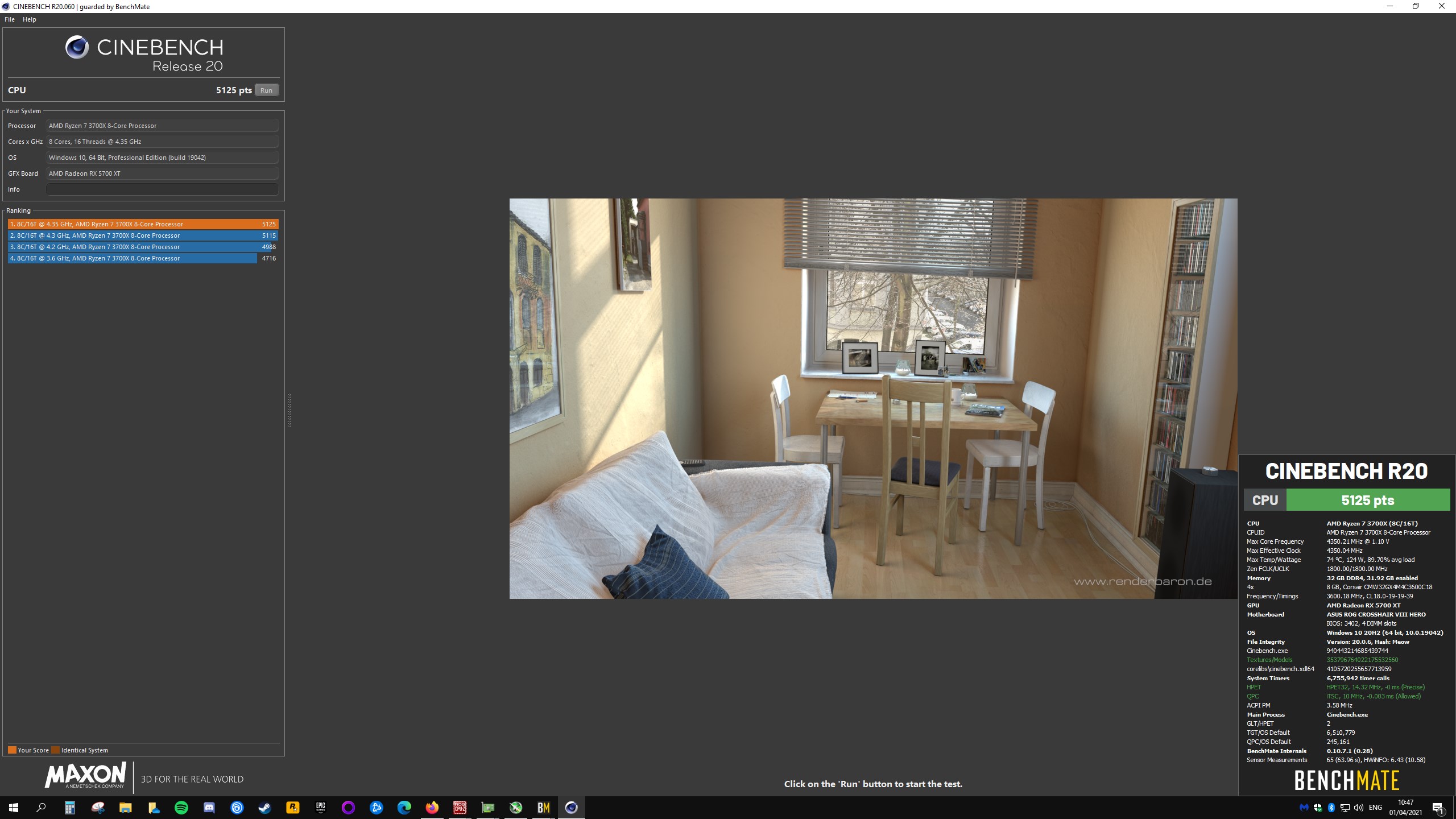
Task: Switch to BenchMate taskbar icon
Action: coord(544,807)
